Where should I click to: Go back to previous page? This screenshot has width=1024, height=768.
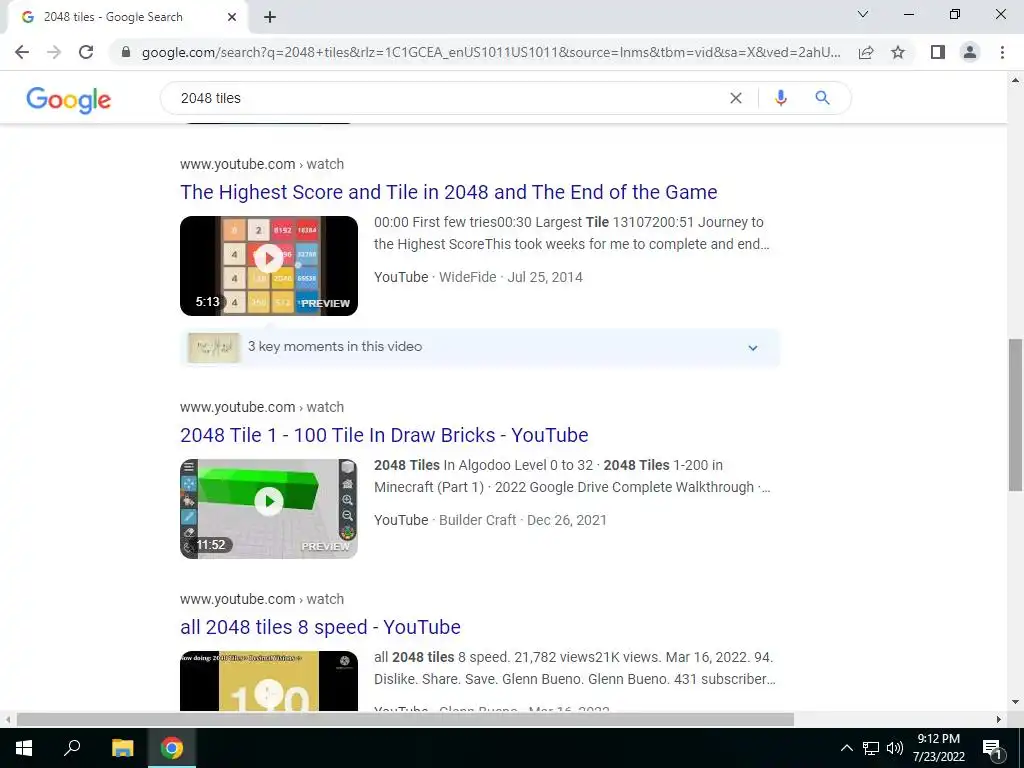click(x=22, y=52)
